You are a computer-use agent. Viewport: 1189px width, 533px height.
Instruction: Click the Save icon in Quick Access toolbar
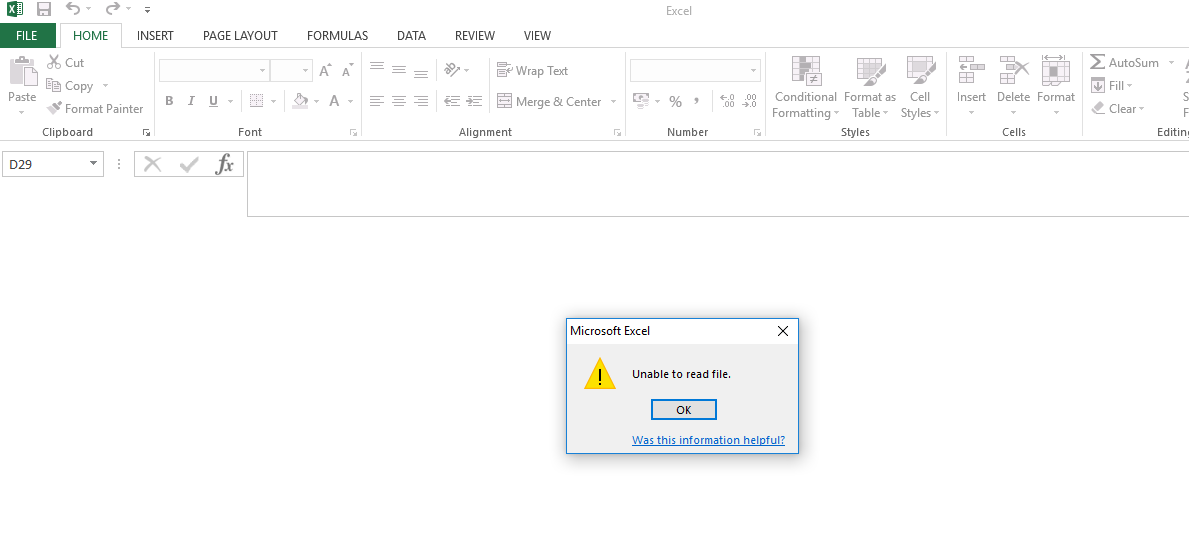44,10
